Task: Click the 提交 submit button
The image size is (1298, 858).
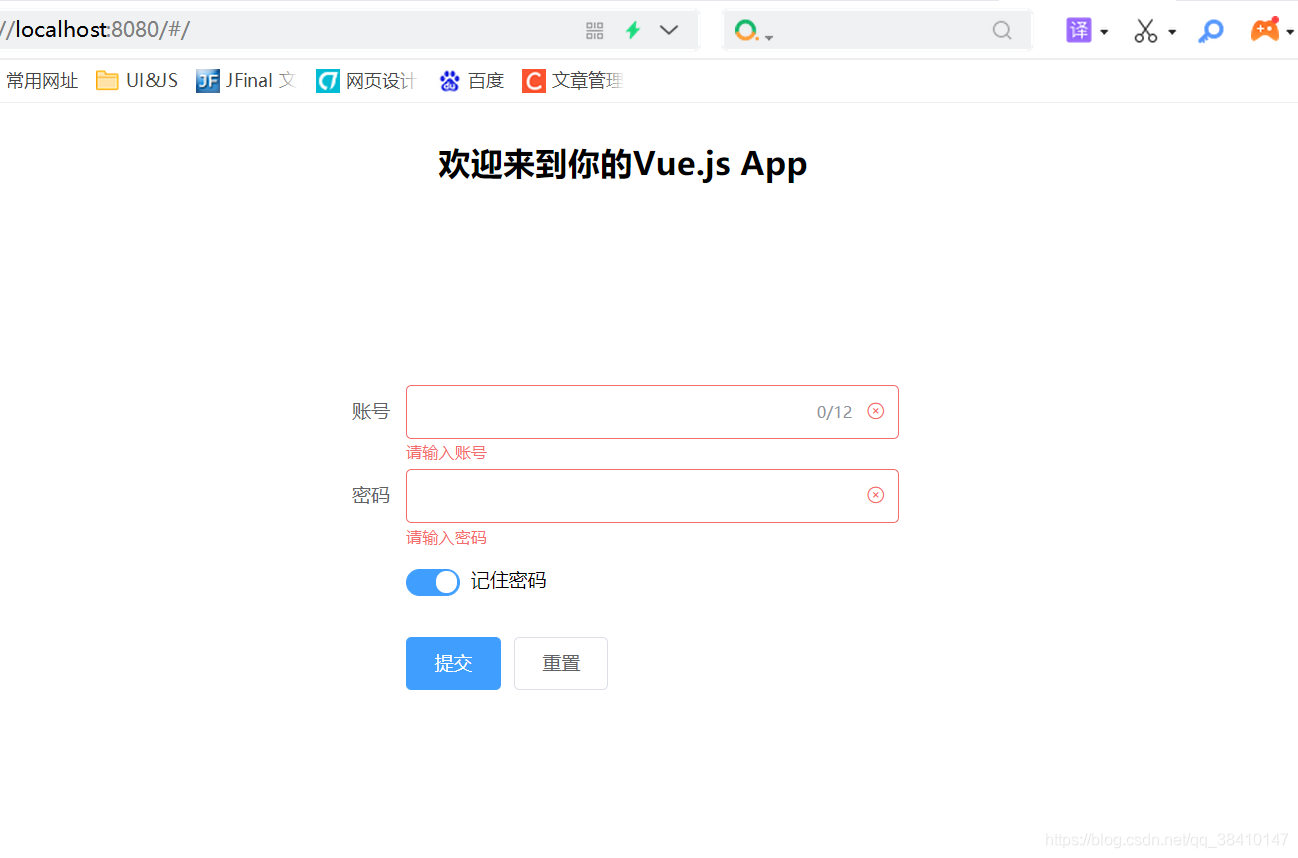Action: (453, 663)
